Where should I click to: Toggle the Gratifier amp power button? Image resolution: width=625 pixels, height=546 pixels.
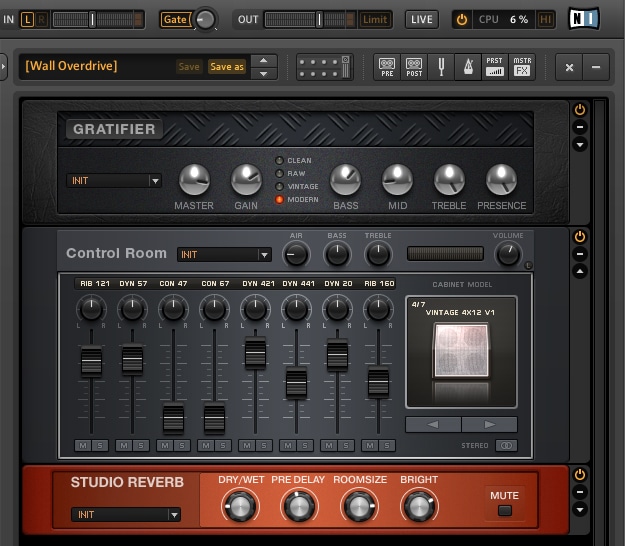point(580,109)
